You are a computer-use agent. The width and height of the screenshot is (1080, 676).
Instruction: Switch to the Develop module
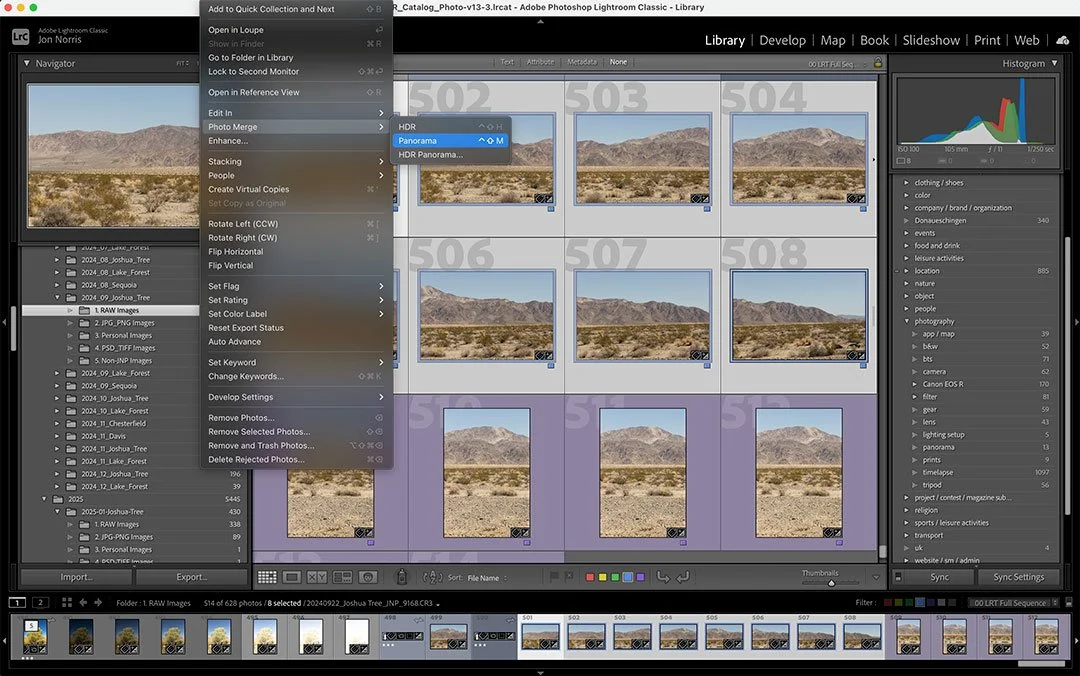pos(782,40)
